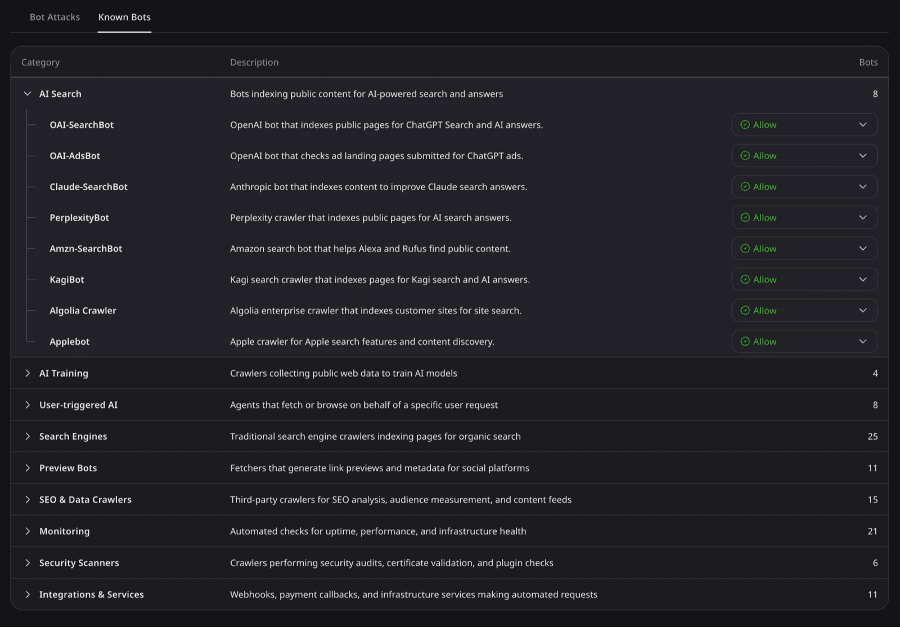Click the OAI-SearchBot row name
This screenshot has height=628, width=900.
click(x=82, y=125)
